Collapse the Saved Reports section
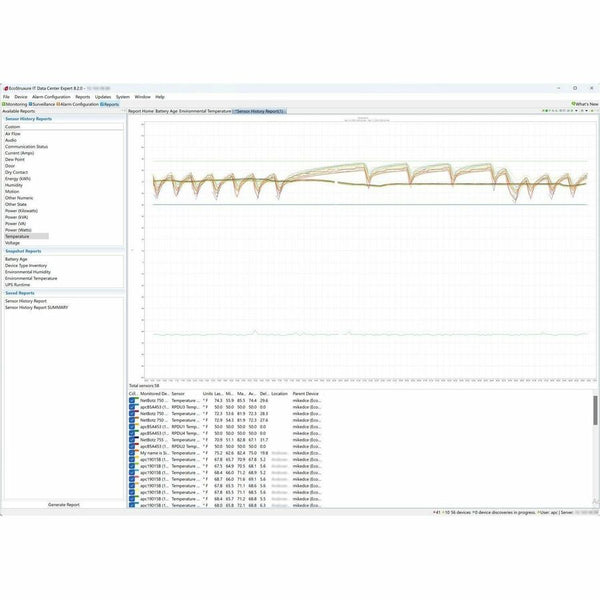This screenshot has height=600, width=600. [x=20, y=293]
